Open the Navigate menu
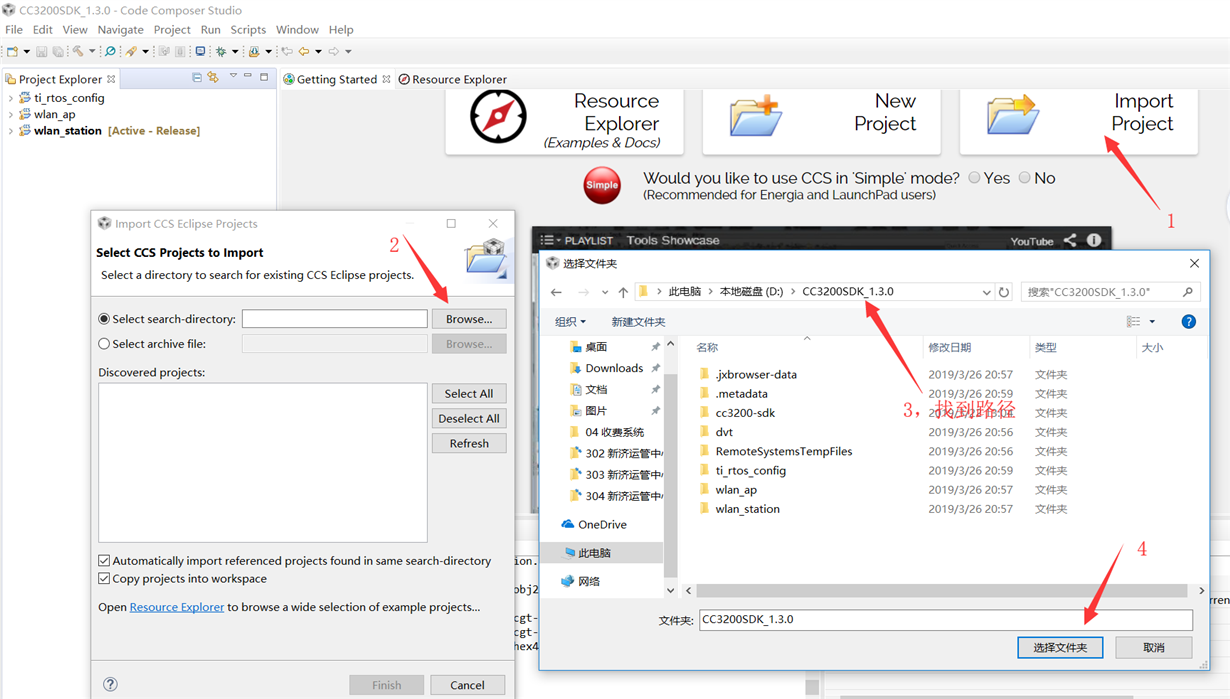This screenshot has width=1230, height=699. (120, 30)
